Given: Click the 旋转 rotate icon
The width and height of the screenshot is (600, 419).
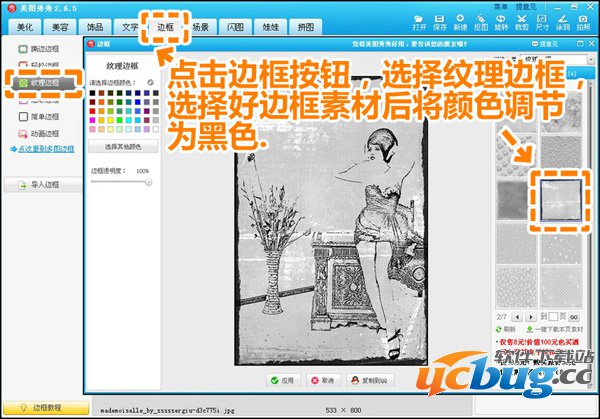Looking at the screenshot, I should pos(501,23).
